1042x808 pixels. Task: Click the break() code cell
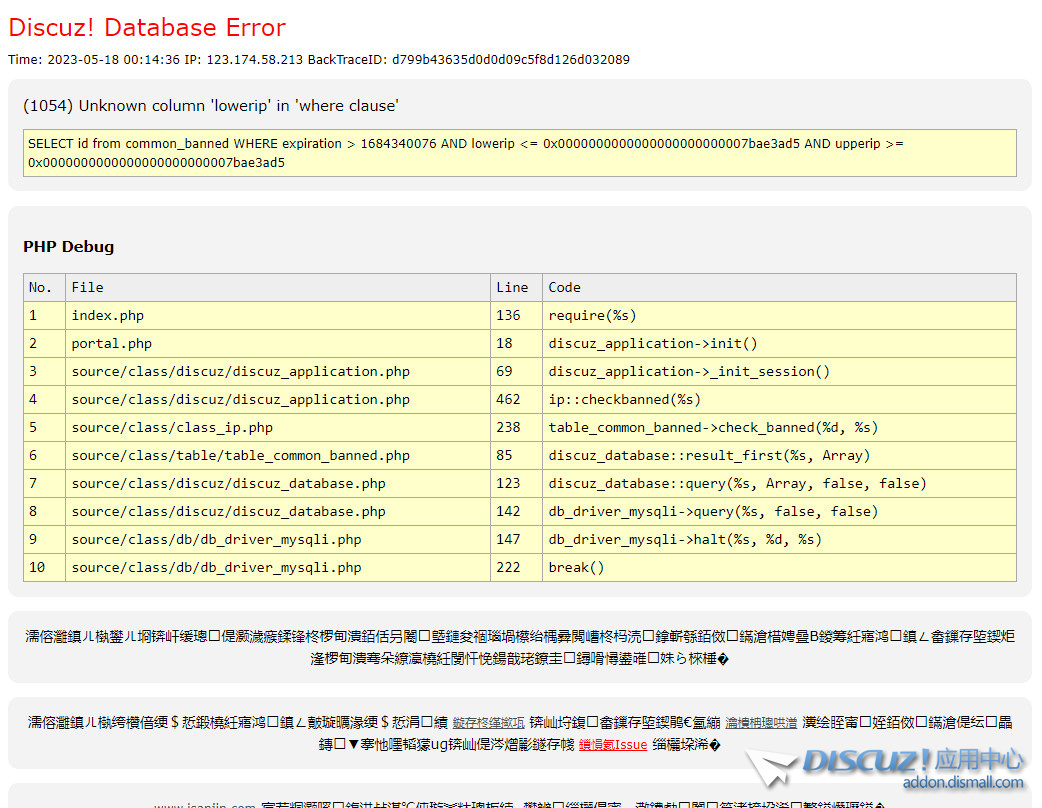576,568
